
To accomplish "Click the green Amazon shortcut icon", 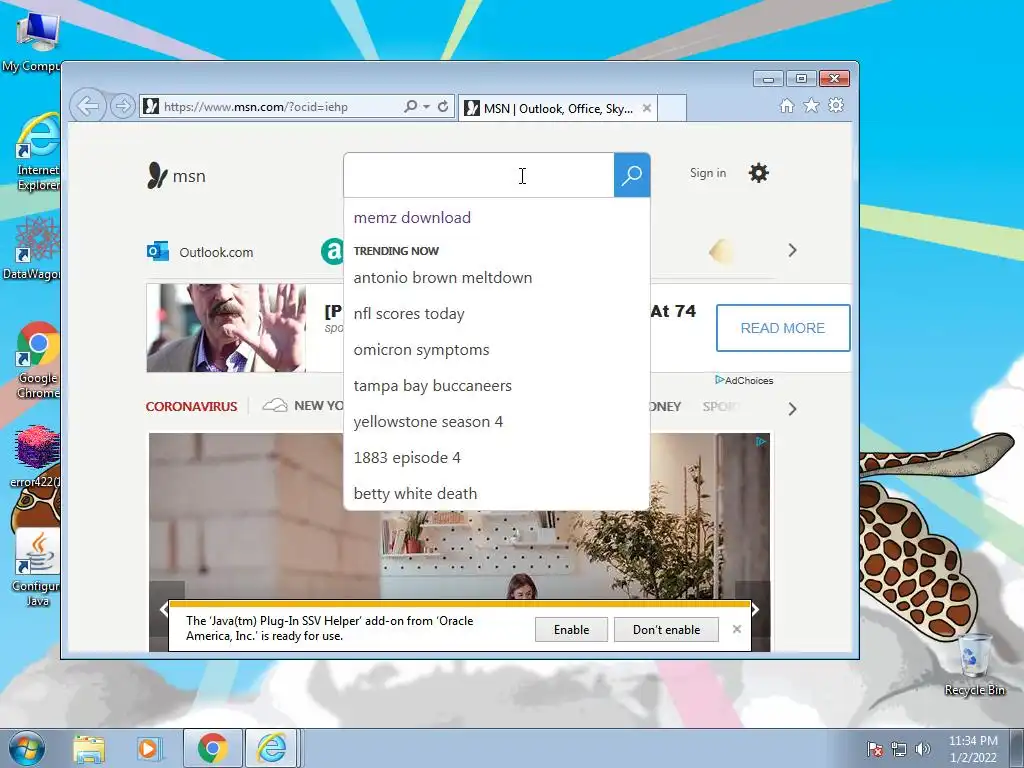I will point(332,251).
